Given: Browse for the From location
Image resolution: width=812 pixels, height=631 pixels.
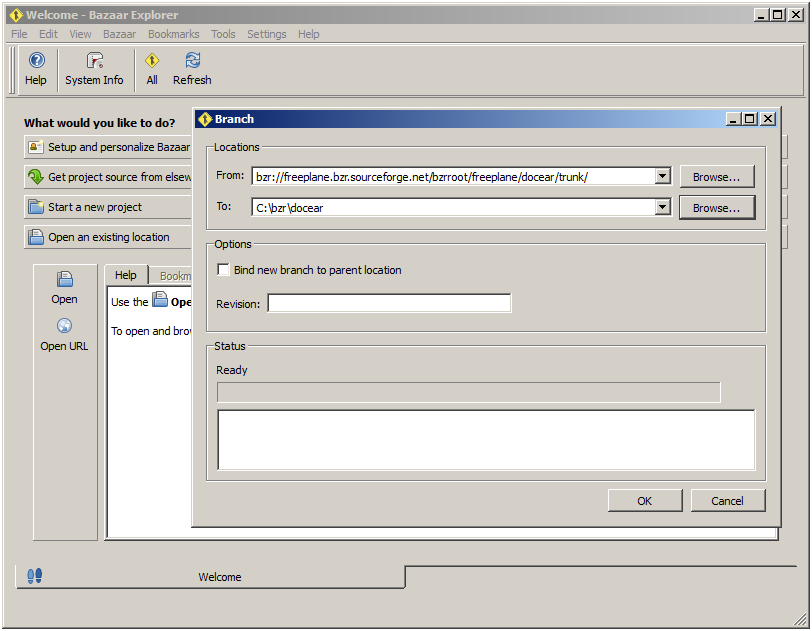Looking at the screenshot, I should tap(717, 177).
